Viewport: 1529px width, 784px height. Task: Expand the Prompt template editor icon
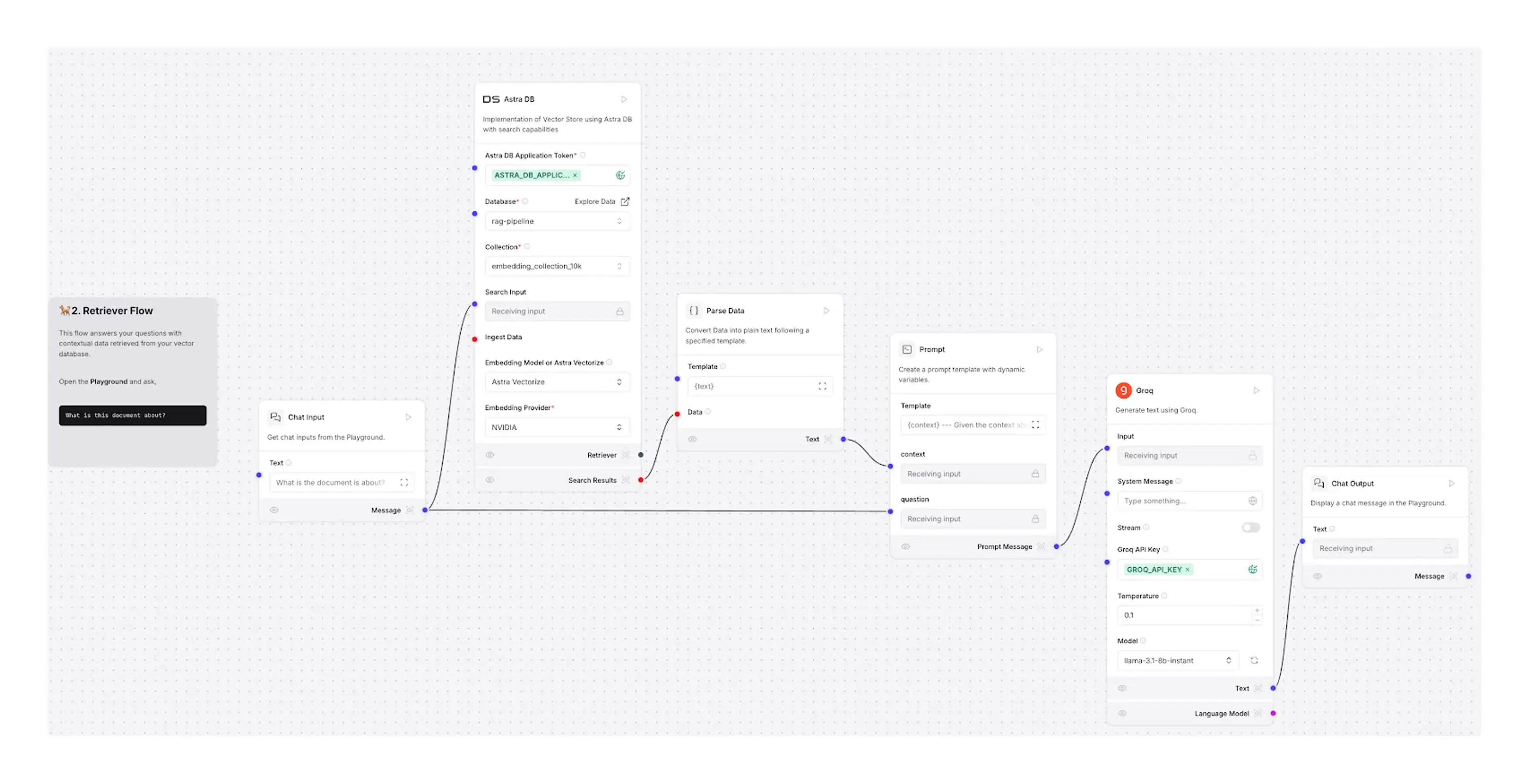tap(1035, 425)
